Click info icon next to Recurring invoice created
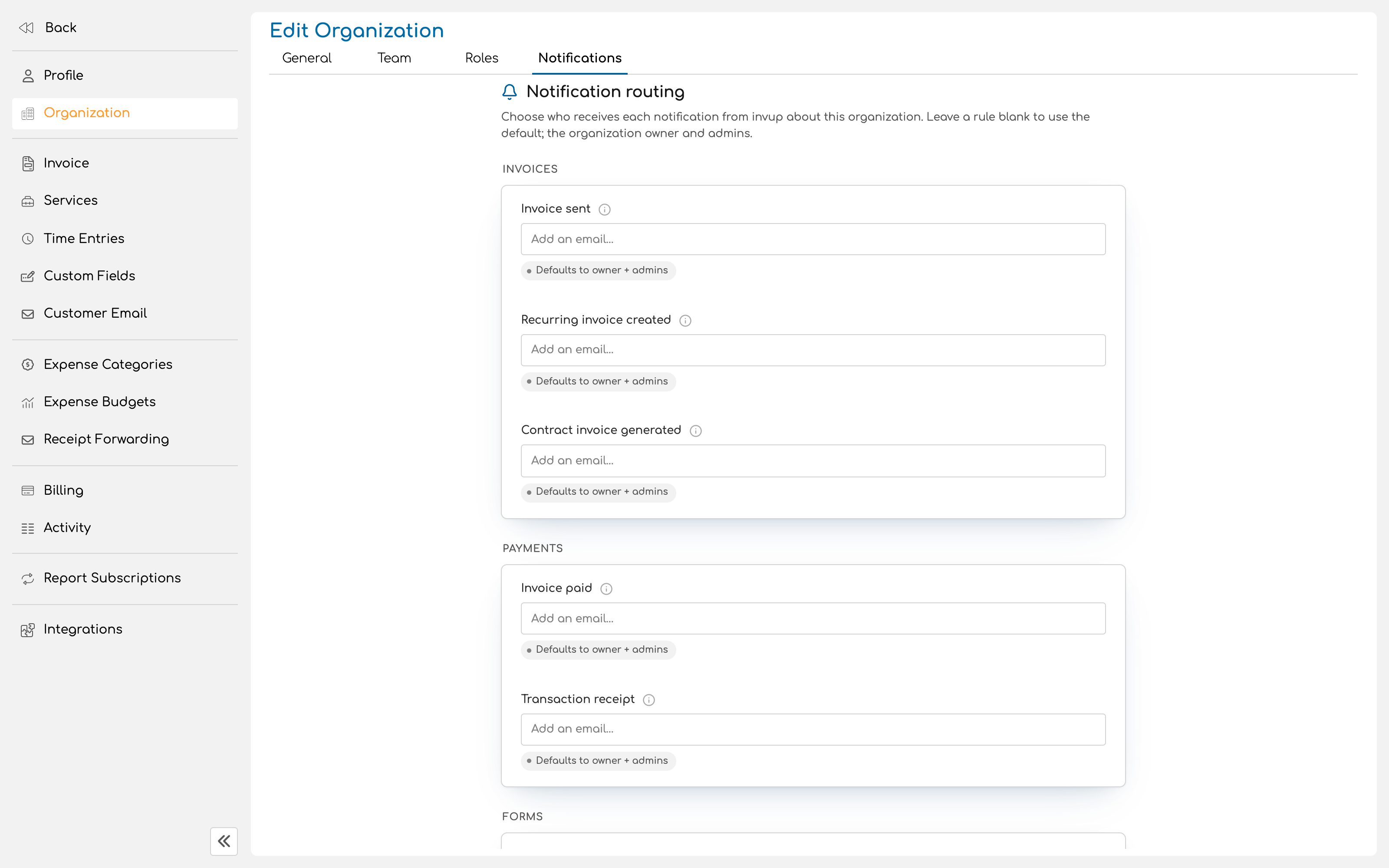 click(685, 320)
